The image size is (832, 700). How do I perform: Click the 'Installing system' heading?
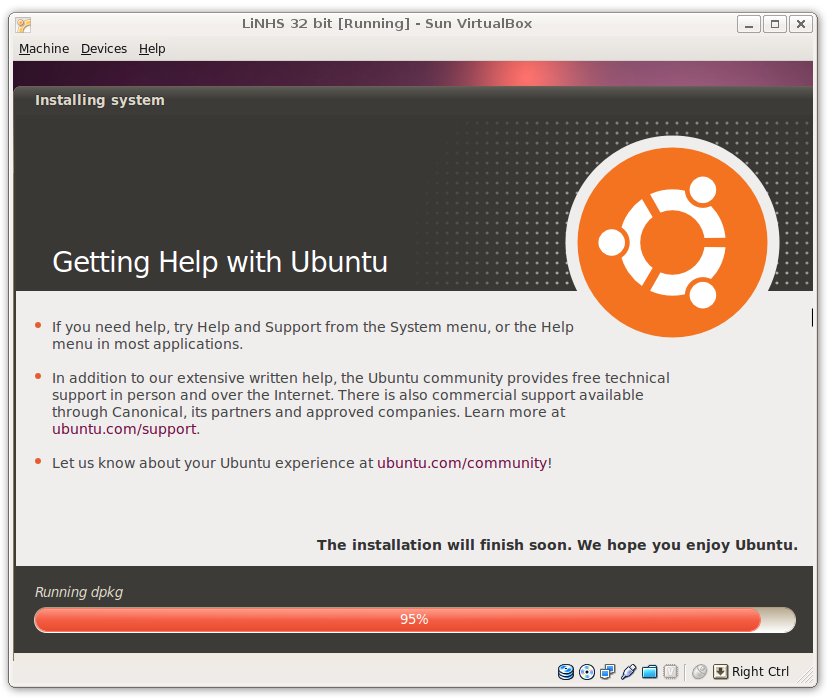[x=100, y=100]
